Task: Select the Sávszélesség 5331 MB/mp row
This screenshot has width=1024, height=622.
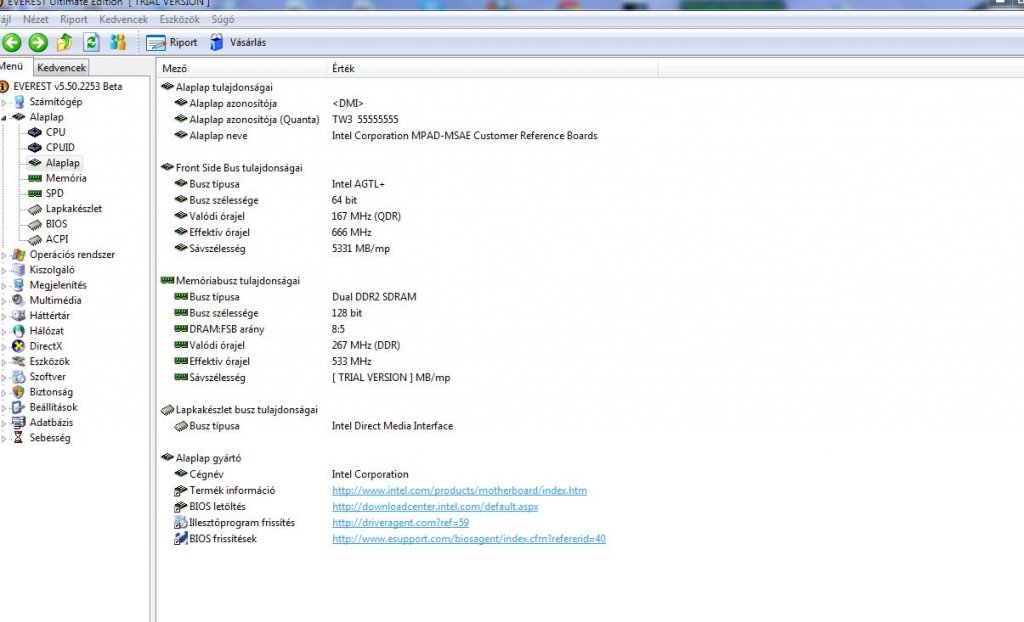Action: click(x=282, y=249)
